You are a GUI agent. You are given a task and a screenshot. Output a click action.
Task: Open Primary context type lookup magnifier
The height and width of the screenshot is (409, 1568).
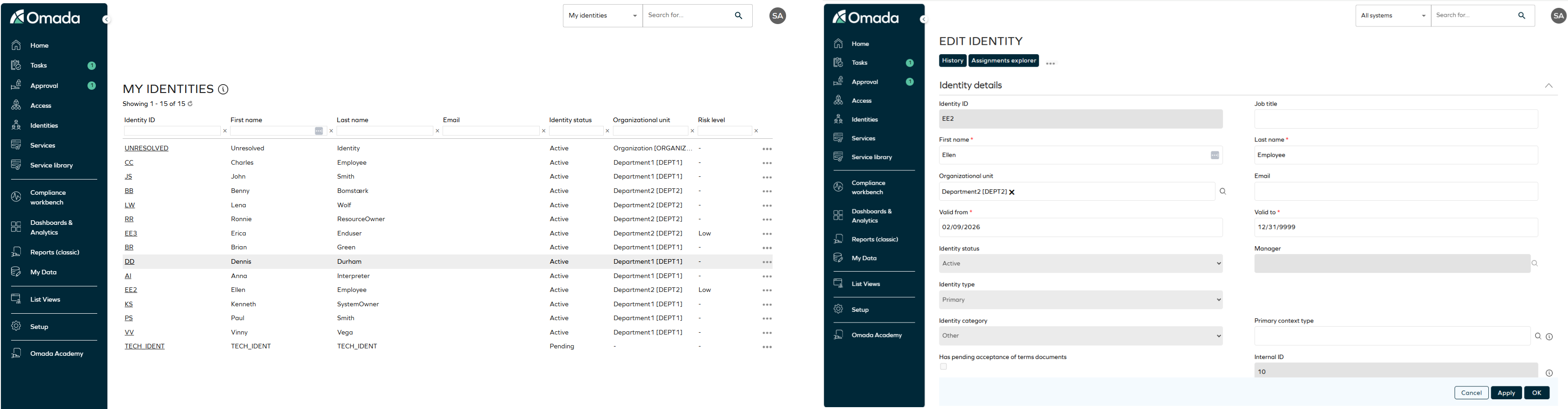pyautogui.click(x=1537, y=336)
